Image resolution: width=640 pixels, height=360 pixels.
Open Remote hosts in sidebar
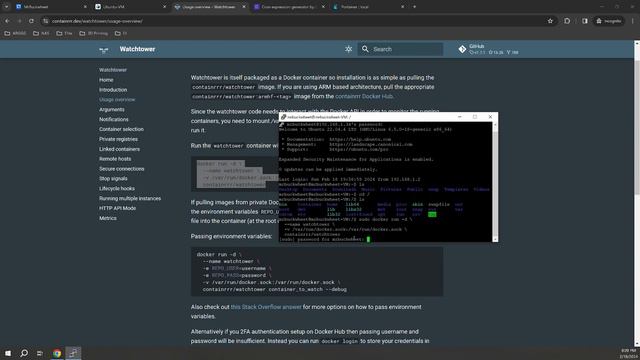pos(115,159)
